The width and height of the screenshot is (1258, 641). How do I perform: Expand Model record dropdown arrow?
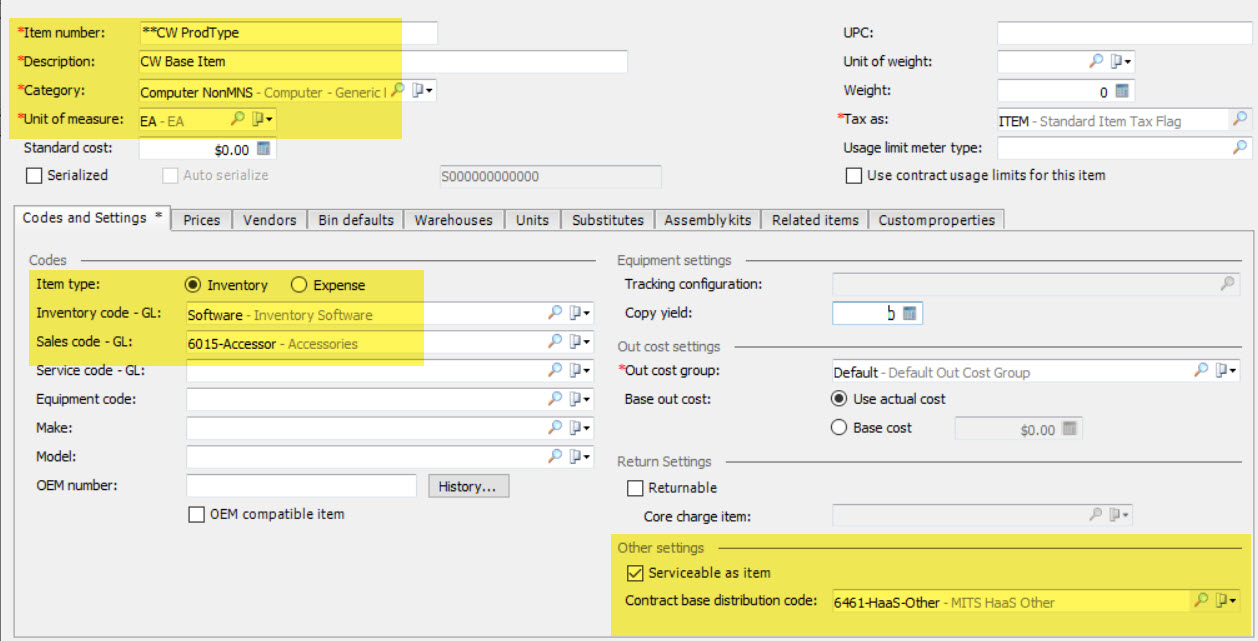580,457
